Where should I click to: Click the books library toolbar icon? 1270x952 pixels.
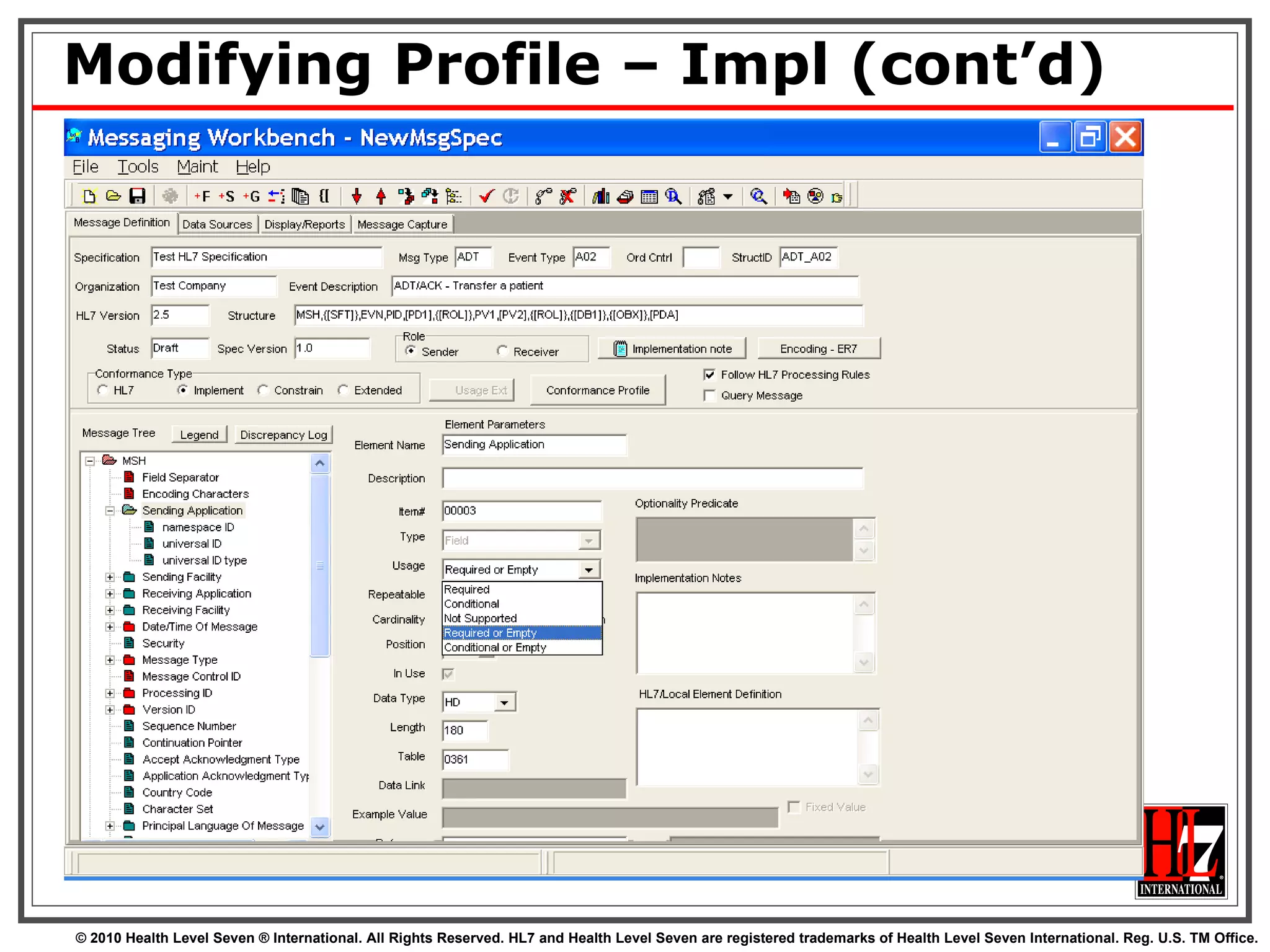[x=601, y=196]
